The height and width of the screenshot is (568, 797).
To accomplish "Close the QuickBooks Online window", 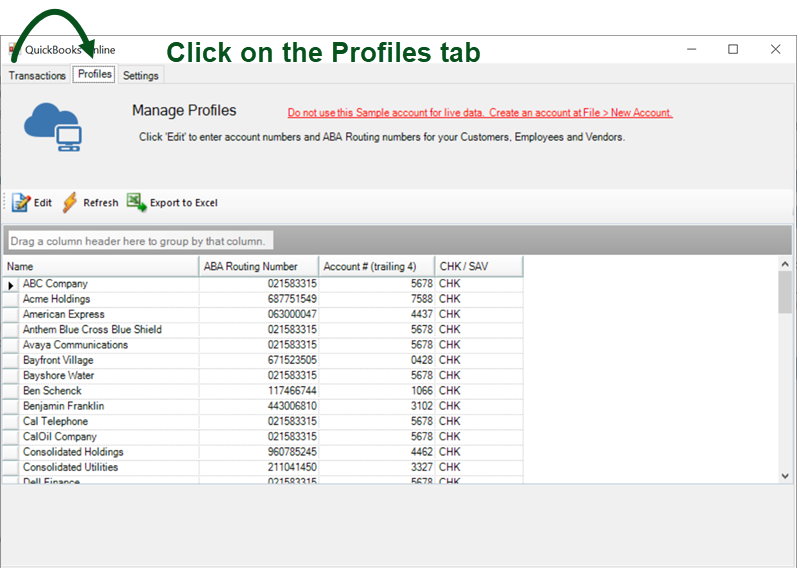I will 775,49.
